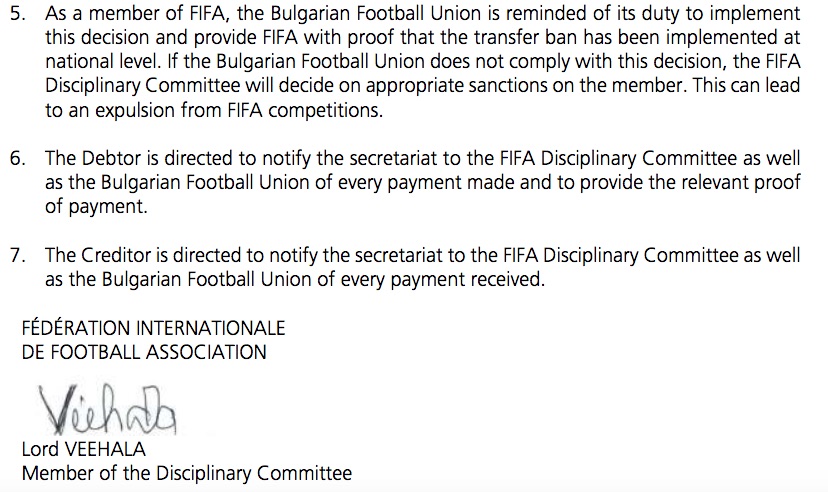The image size is (828, 492).
Task: Click list number 5
Action: (28, 15)
